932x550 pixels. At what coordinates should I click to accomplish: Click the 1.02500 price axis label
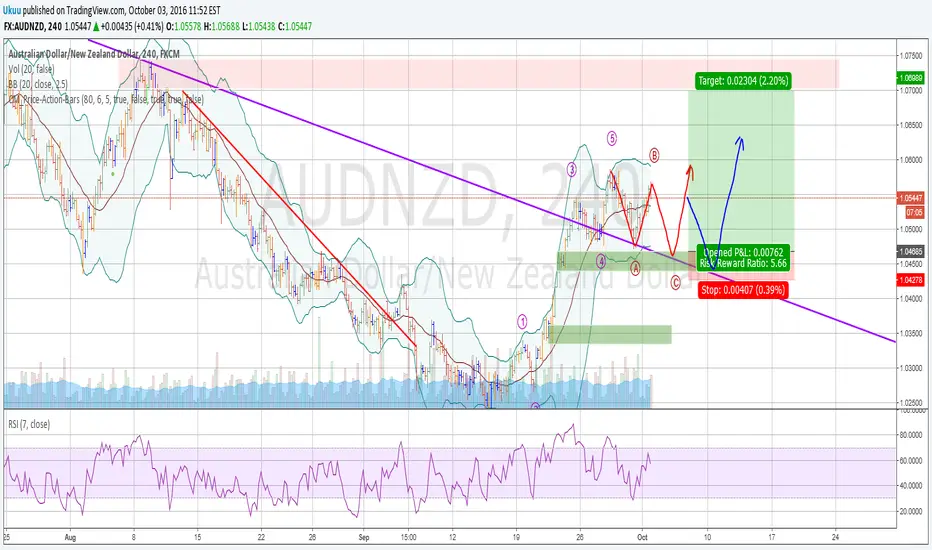[x=911, y=403]
